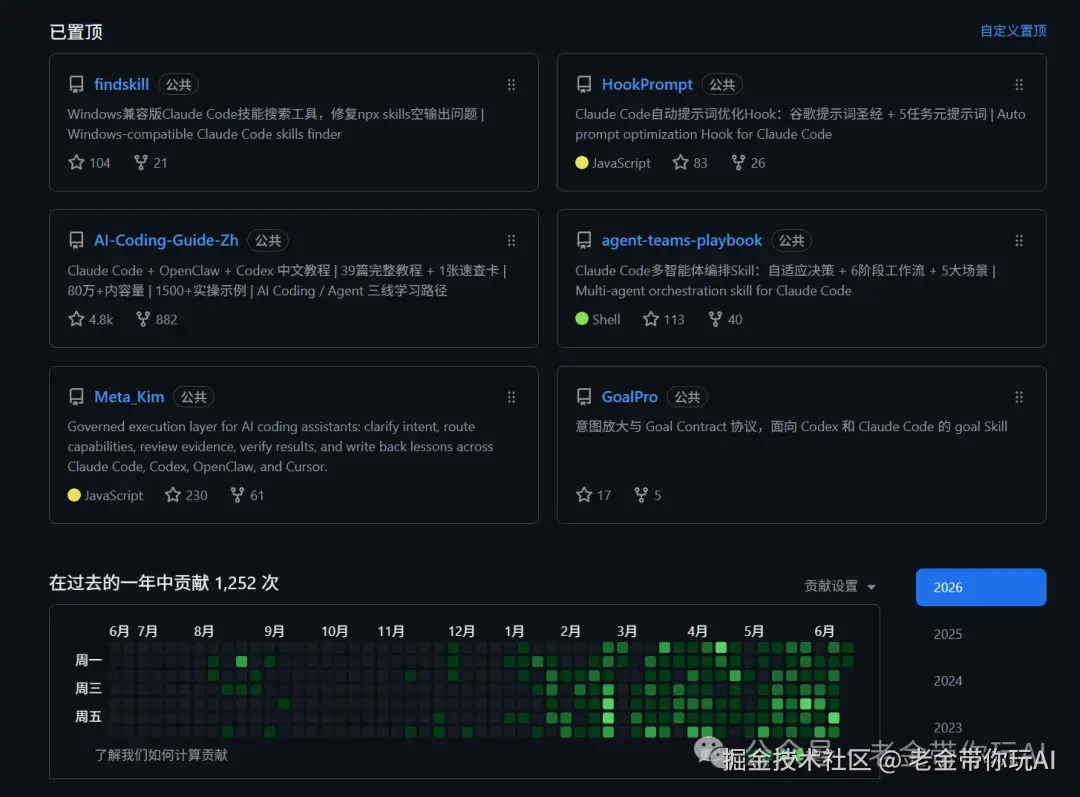
Task: View findskill's 104 stargazers
Action: [89, 163]
